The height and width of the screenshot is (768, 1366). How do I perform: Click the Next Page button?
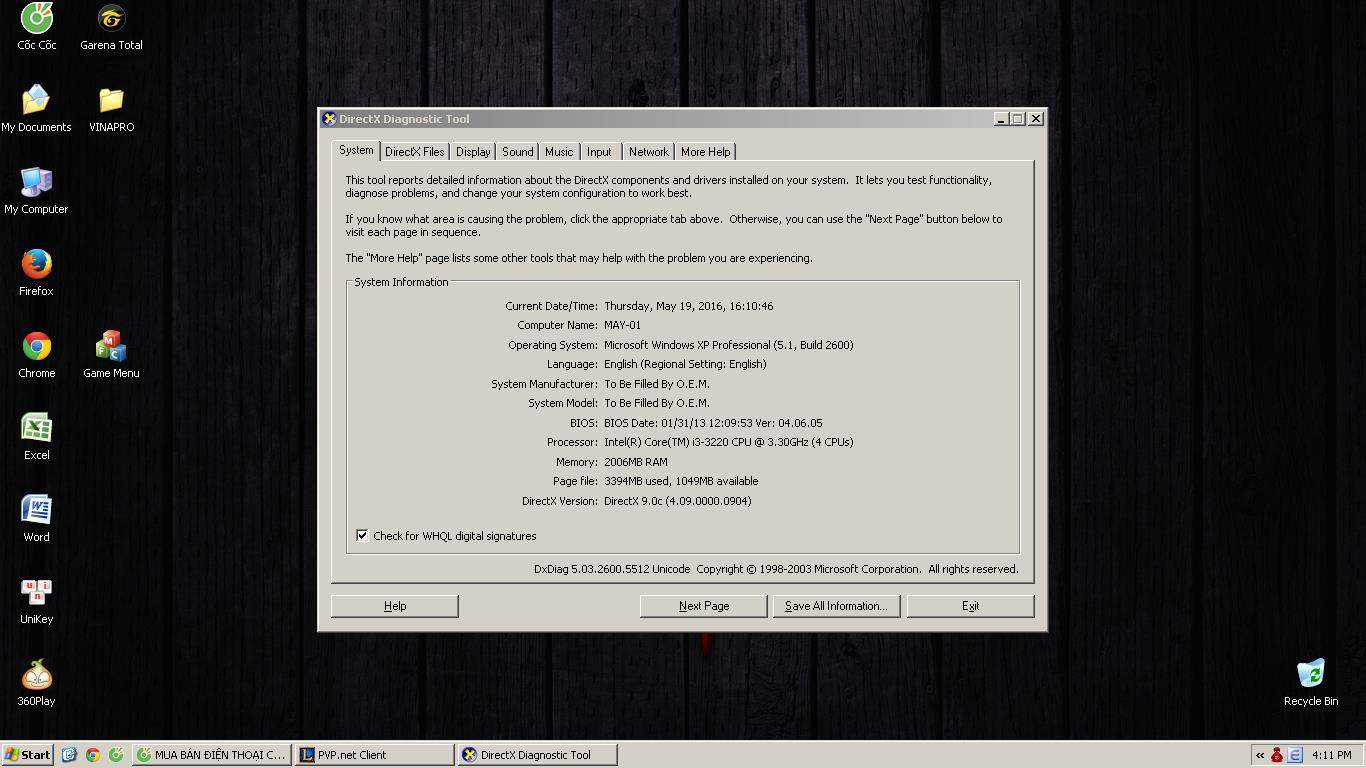click(x=703, y=606)
